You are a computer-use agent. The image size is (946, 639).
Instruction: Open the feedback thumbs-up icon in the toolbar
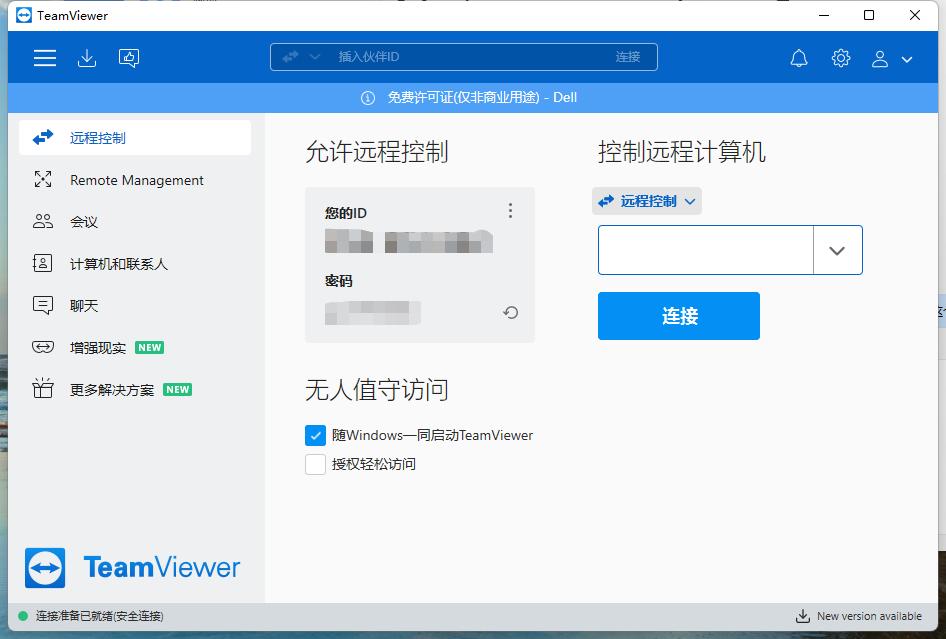coord(129,58)
